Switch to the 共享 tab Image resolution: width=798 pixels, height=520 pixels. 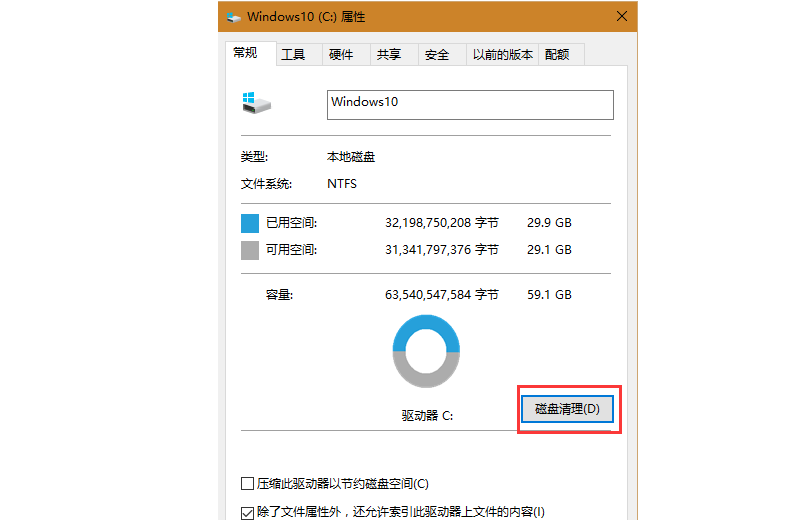pos(394,54)
